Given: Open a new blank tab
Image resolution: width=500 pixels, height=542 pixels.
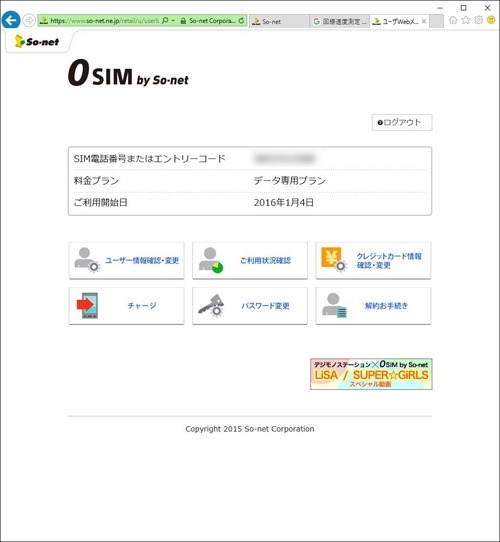Looking at the screenshot, I should (436, 21).
